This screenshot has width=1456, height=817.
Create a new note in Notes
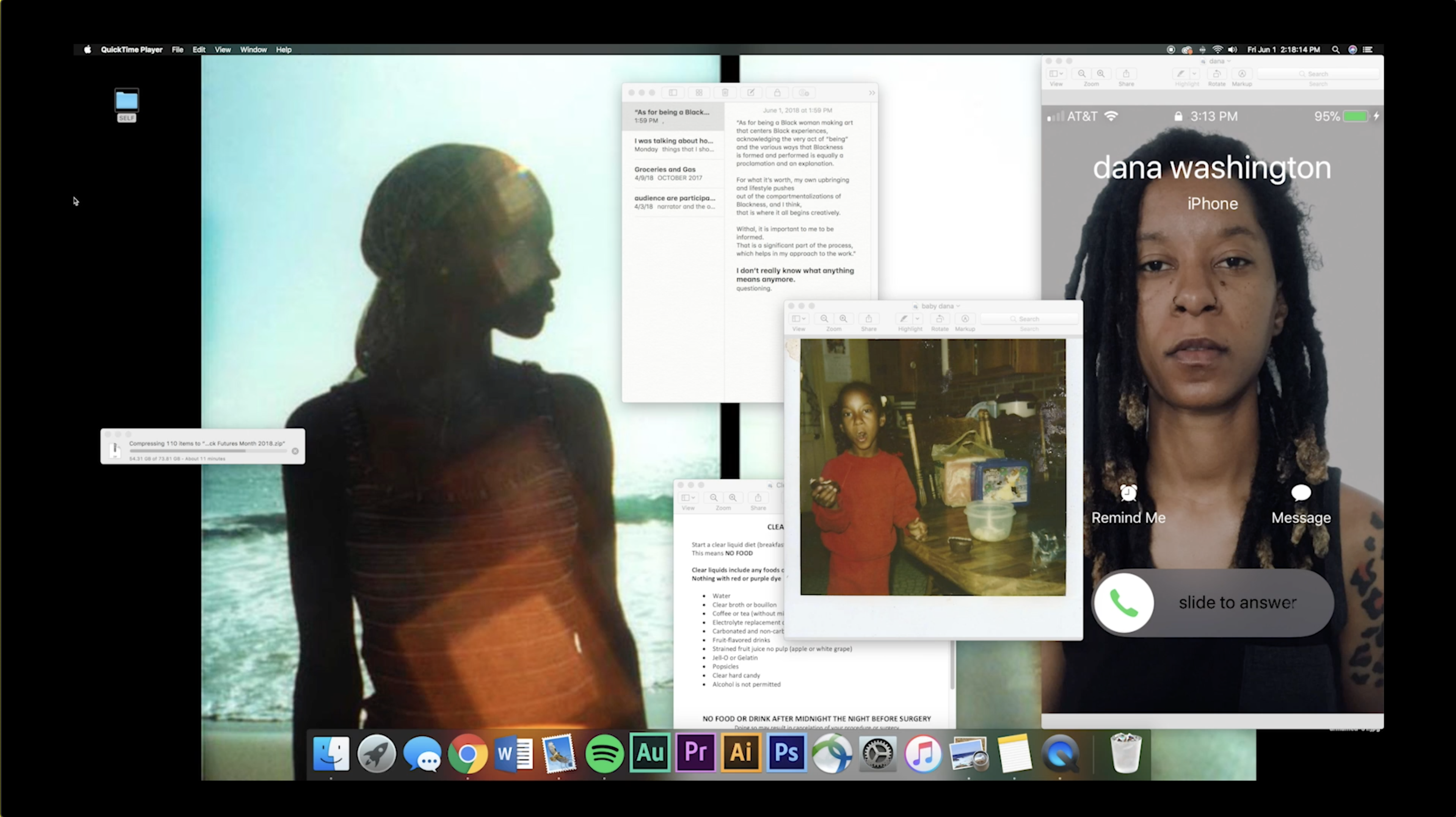[751, 93]
